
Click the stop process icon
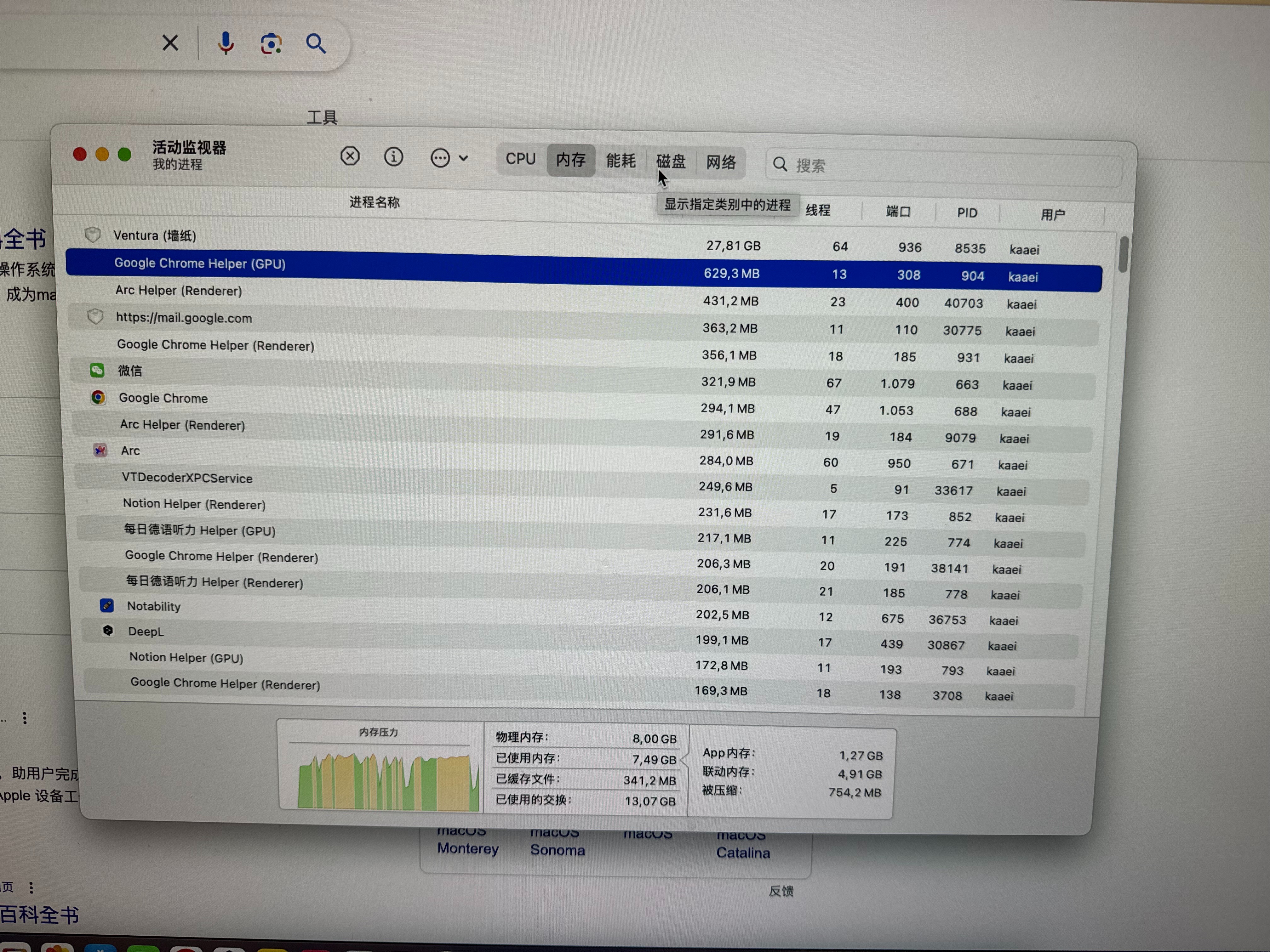[350, 156]
